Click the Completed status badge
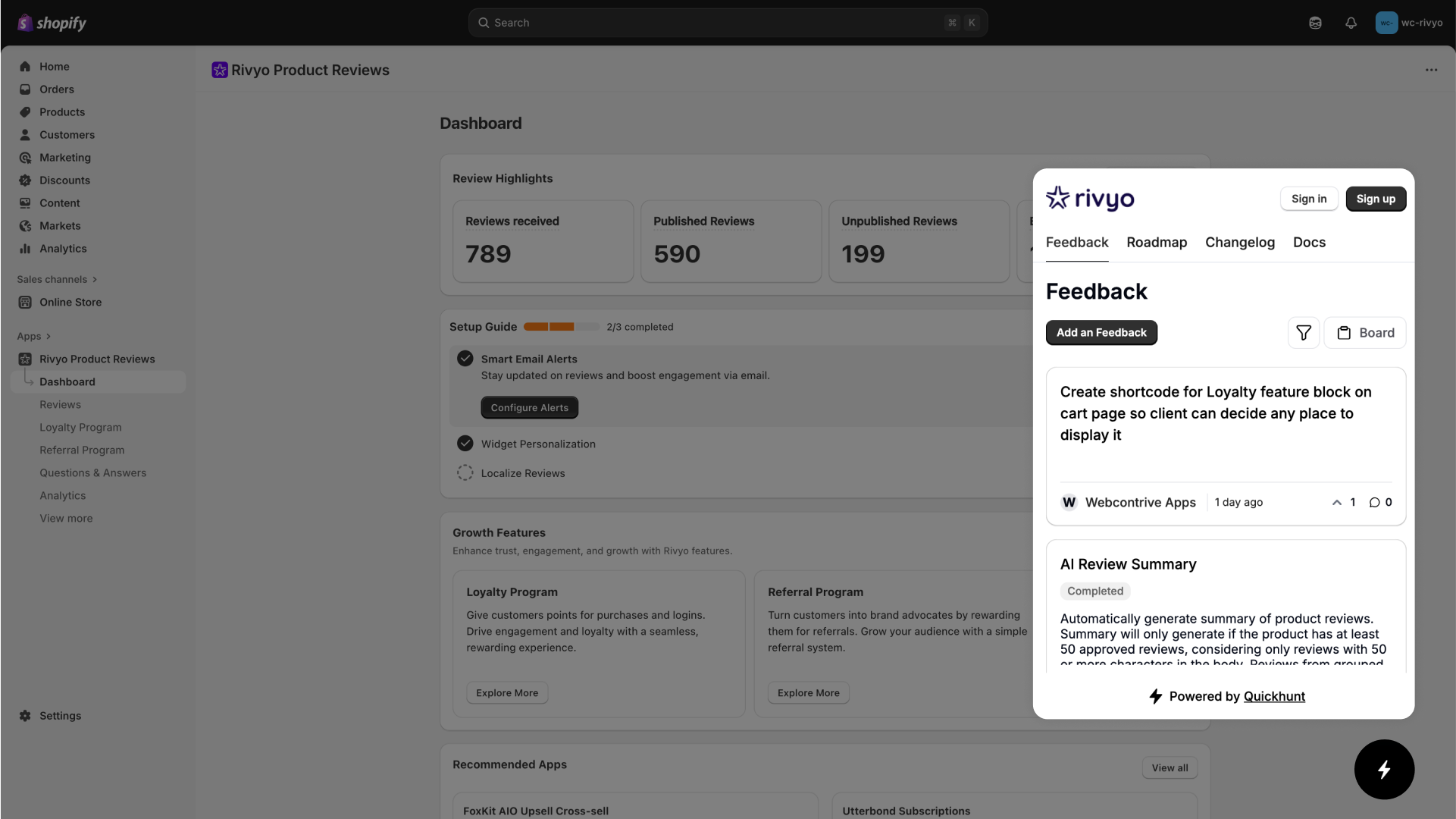This screenshot has width=1456, height=819. point(1095,591)
